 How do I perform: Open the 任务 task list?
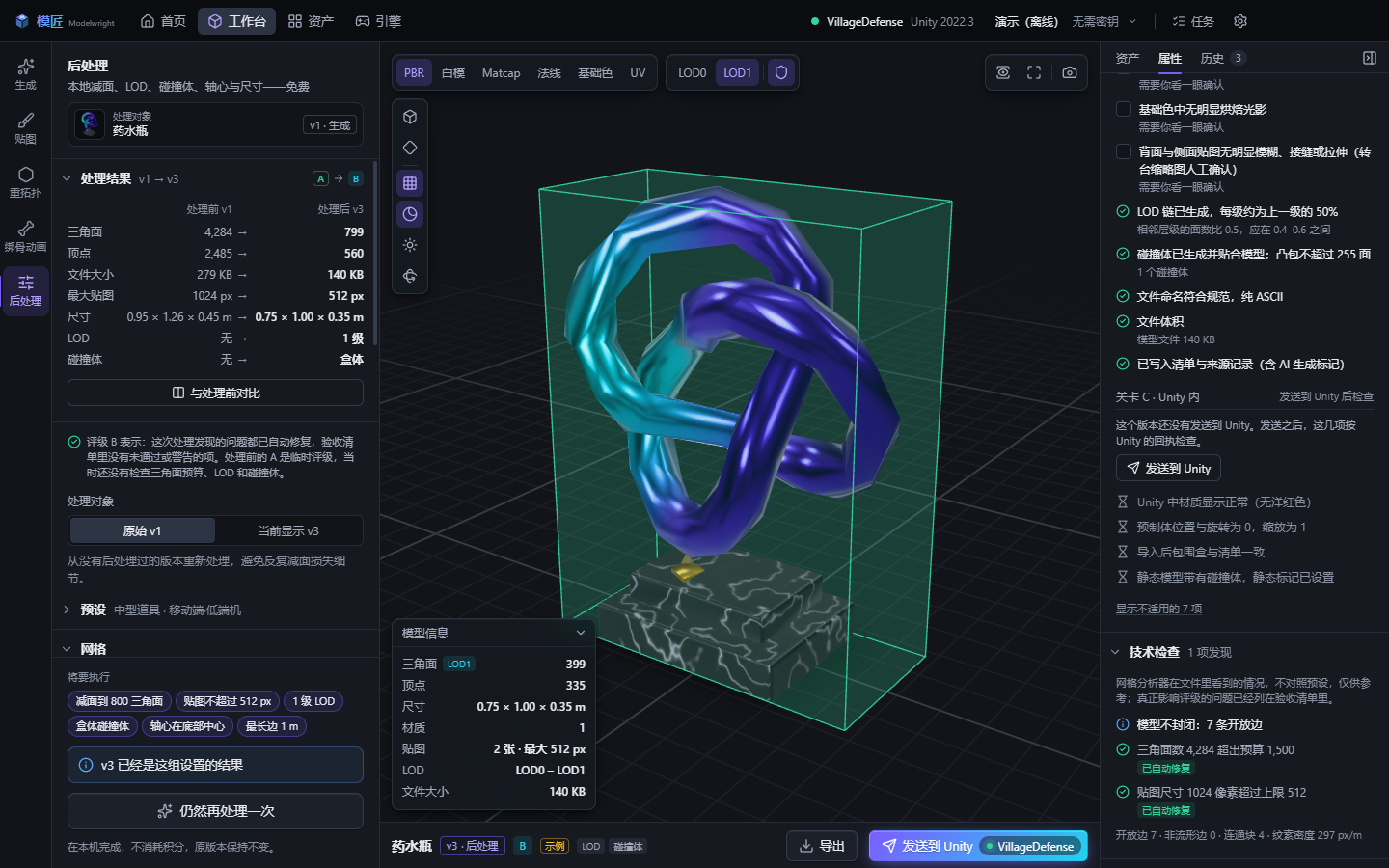(1193, 21)
